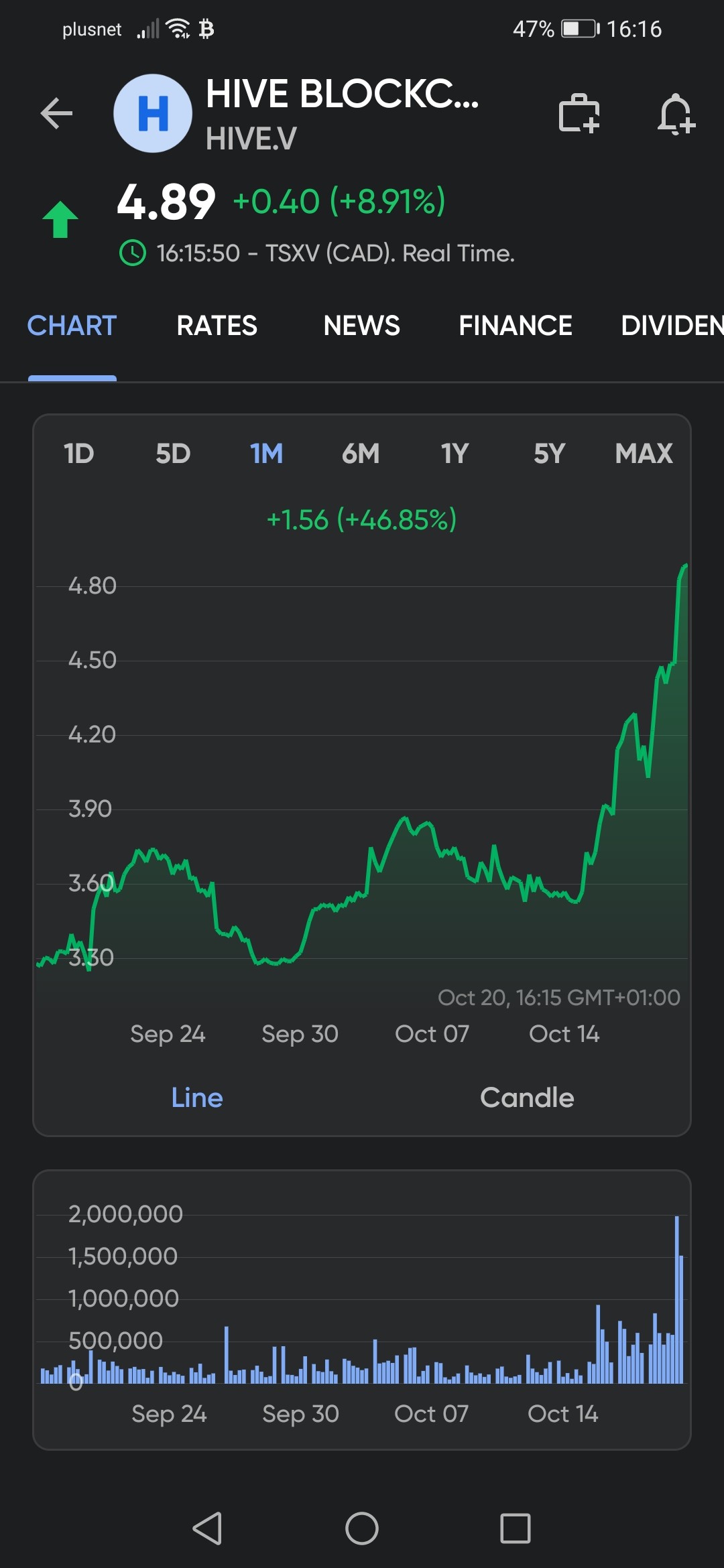The image size is (724, 1568).
Task: Select 5D time range
Action: tap(173, 454)
